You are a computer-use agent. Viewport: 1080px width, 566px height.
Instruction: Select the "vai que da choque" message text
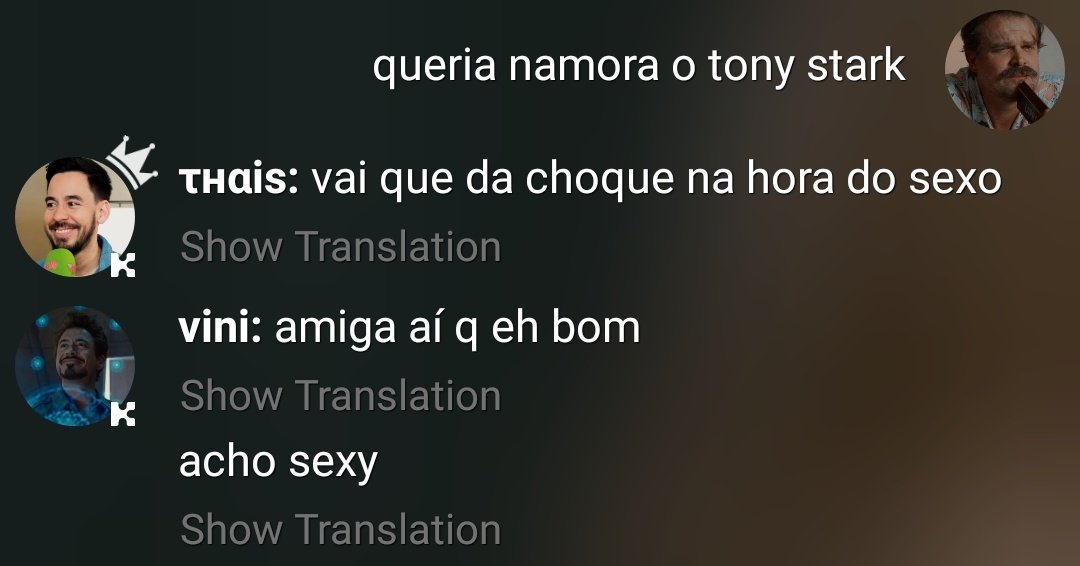pyautogui.click(x=656, y=180)
